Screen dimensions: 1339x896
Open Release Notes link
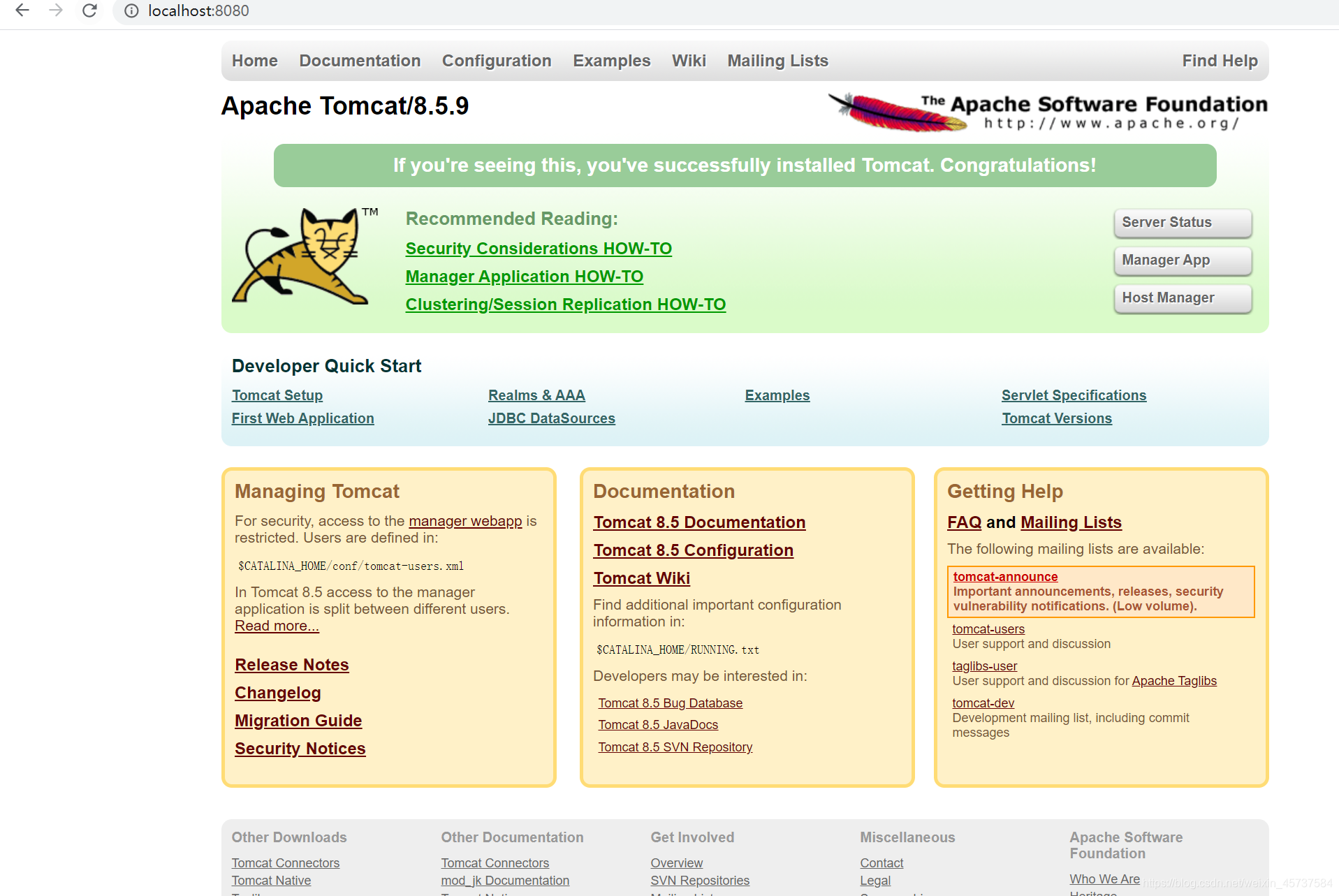[292, 665]
